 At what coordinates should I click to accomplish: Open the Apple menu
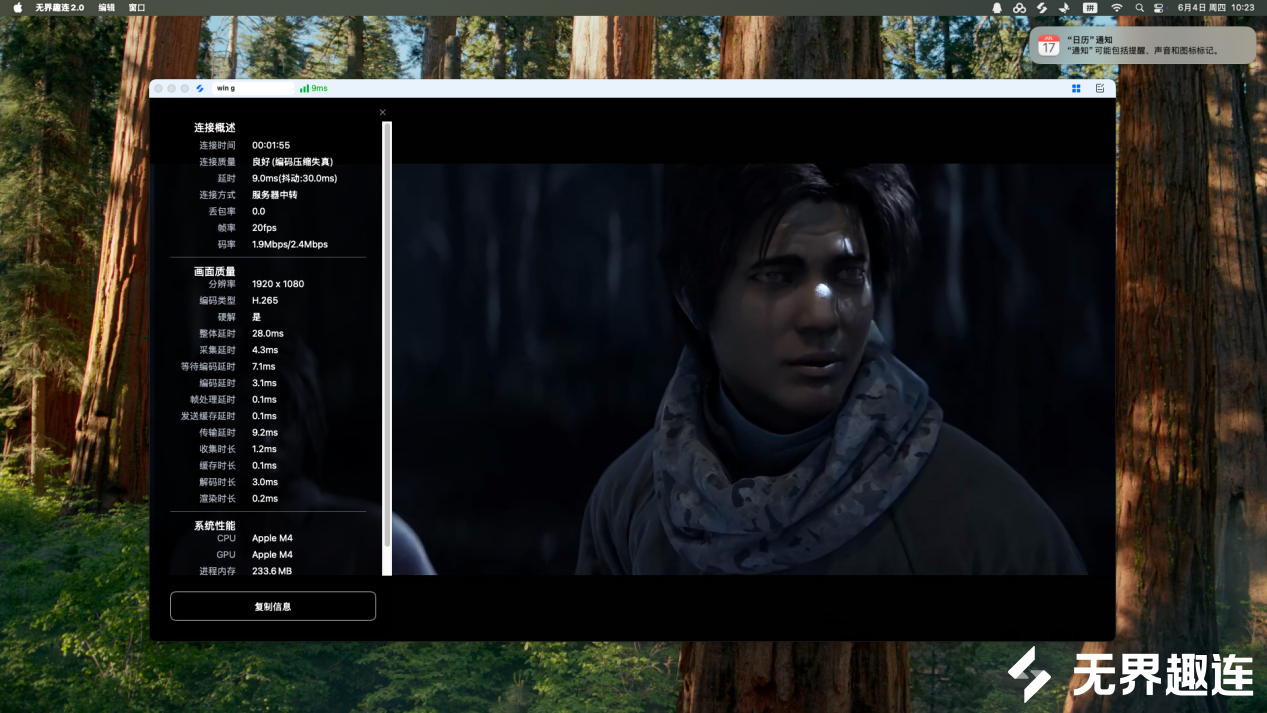(17, 7)
